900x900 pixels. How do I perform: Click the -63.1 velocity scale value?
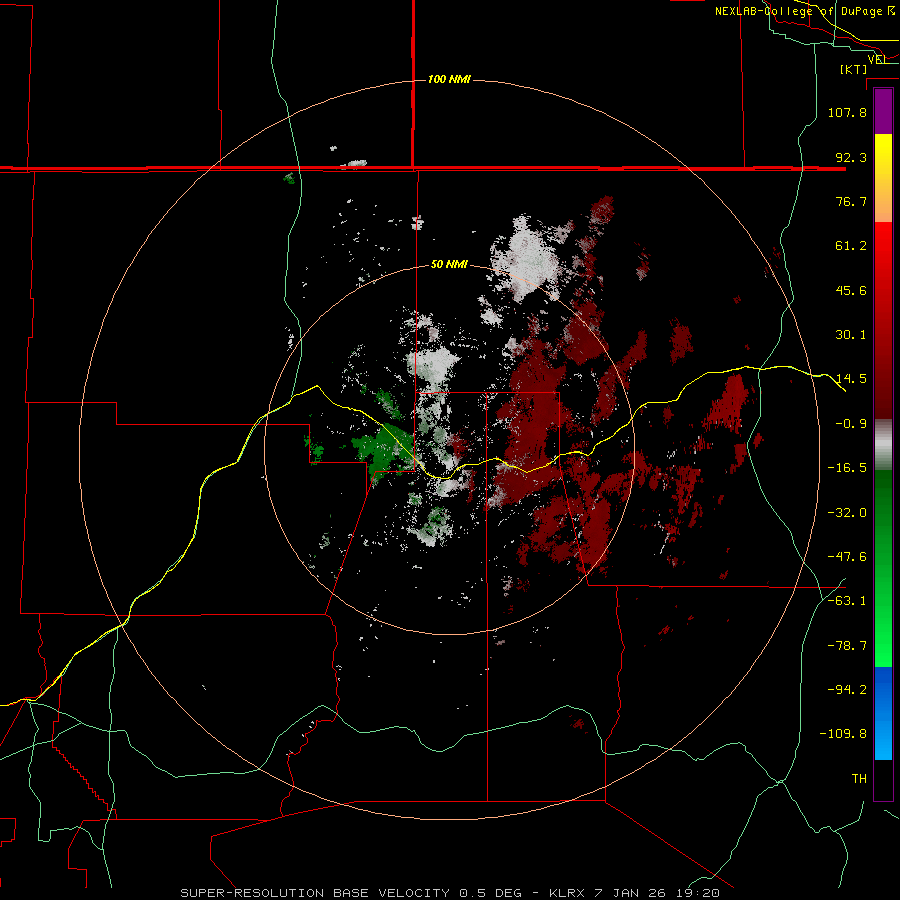(x=847, y=601)
